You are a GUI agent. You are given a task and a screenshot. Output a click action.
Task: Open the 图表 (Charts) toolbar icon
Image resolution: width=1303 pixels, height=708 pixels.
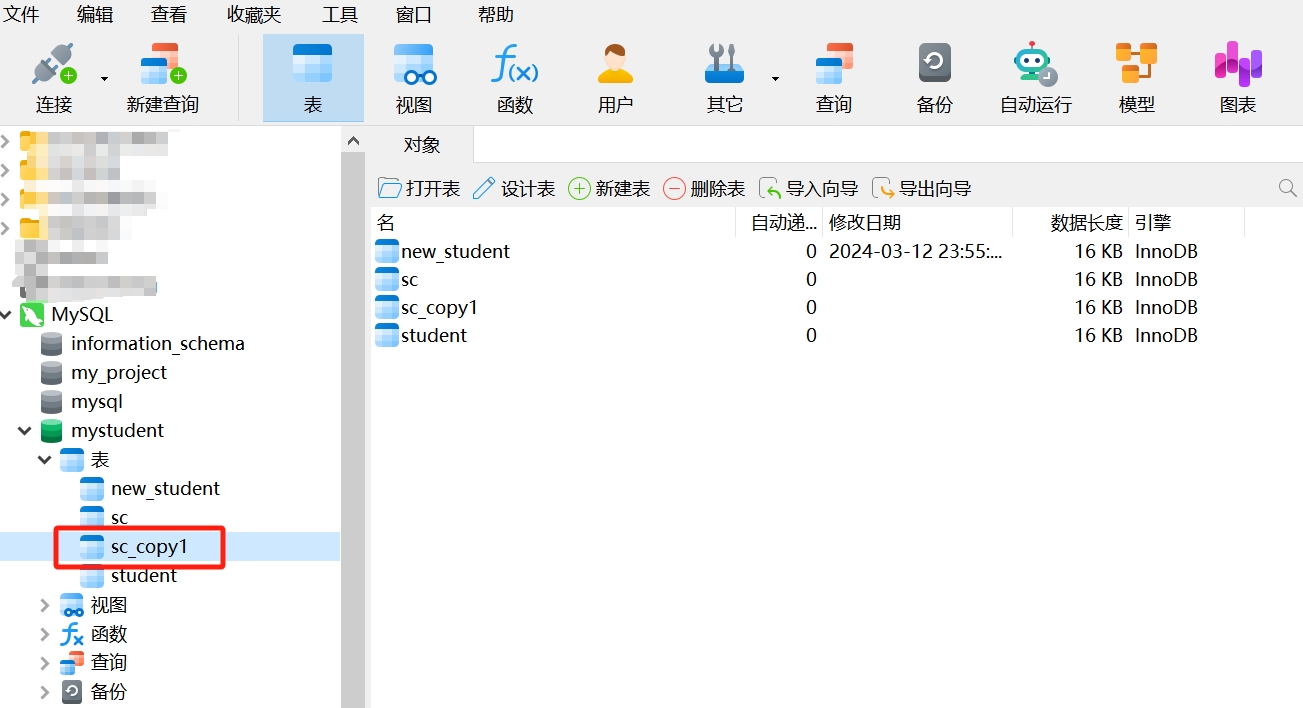(x=1238, y=66)
